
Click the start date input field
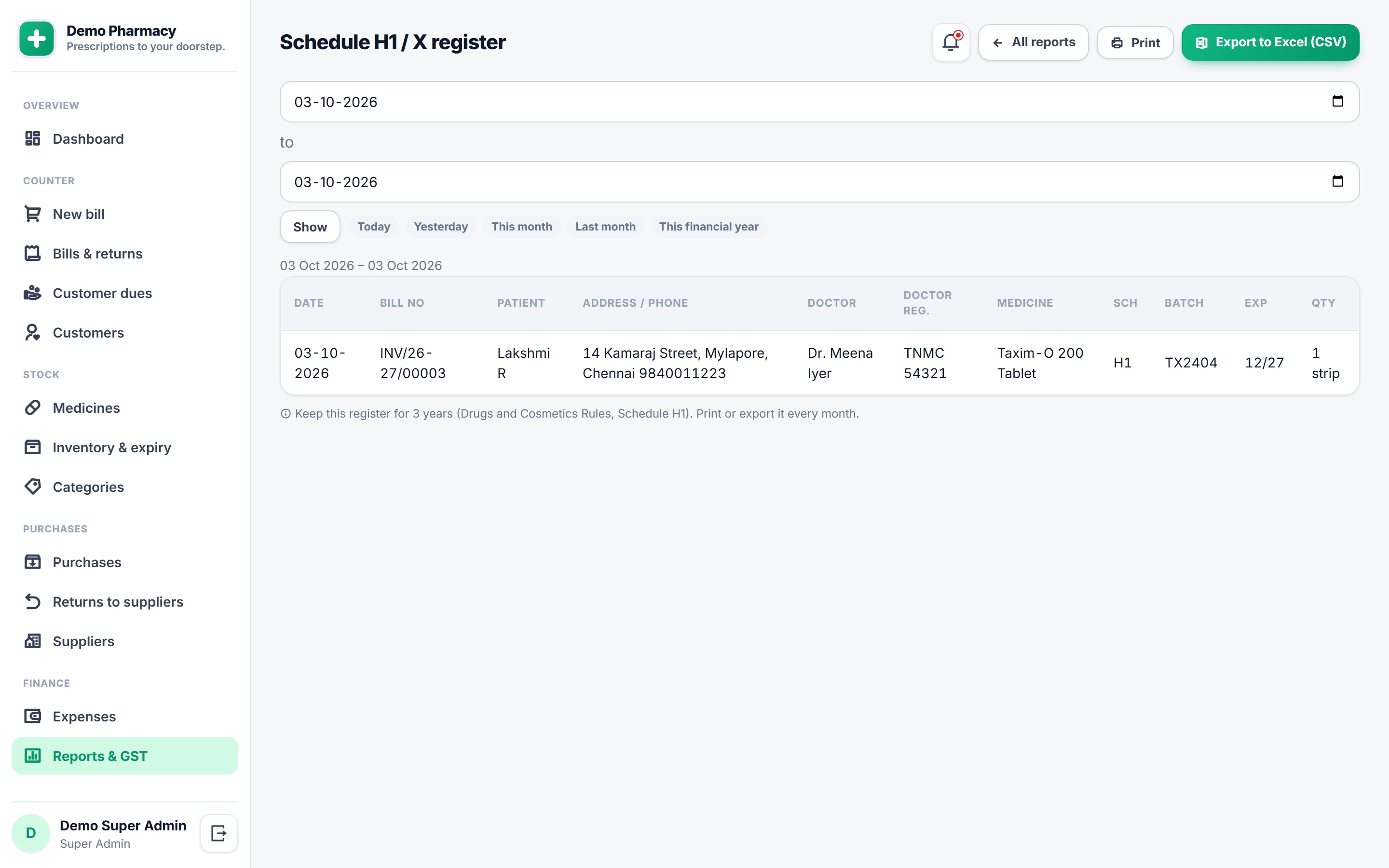coord(819,102)
